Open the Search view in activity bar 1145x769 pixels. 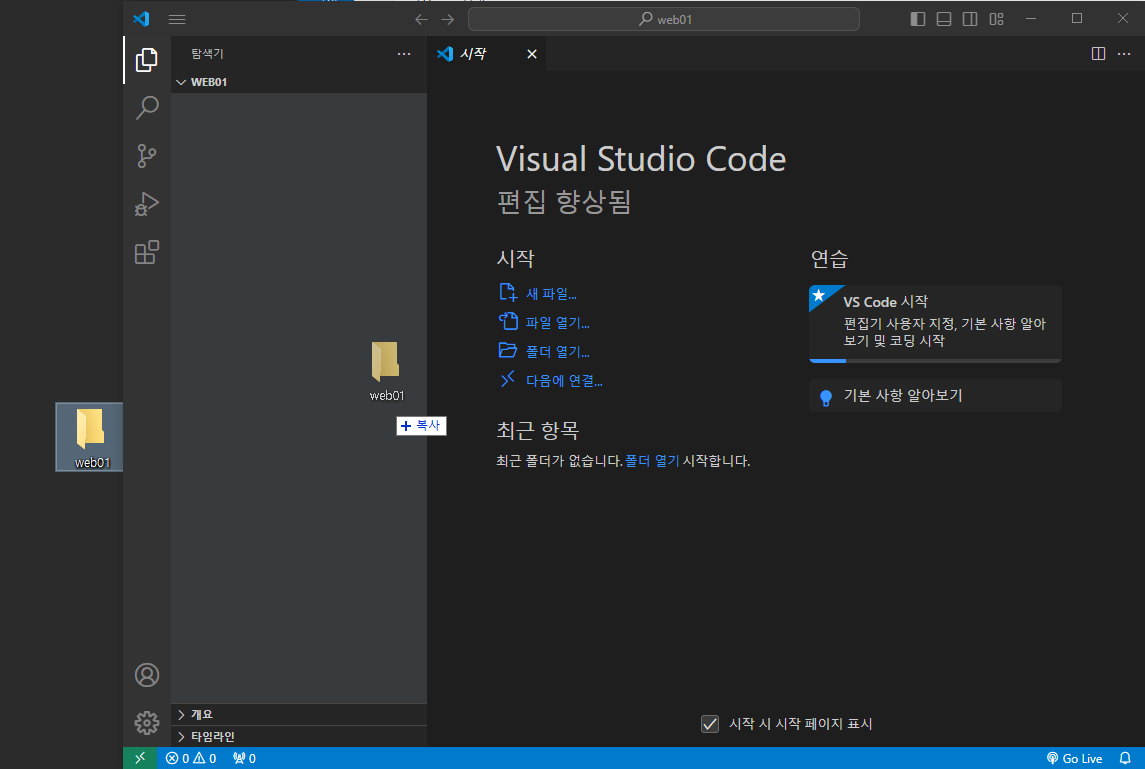tap(147, 108)
